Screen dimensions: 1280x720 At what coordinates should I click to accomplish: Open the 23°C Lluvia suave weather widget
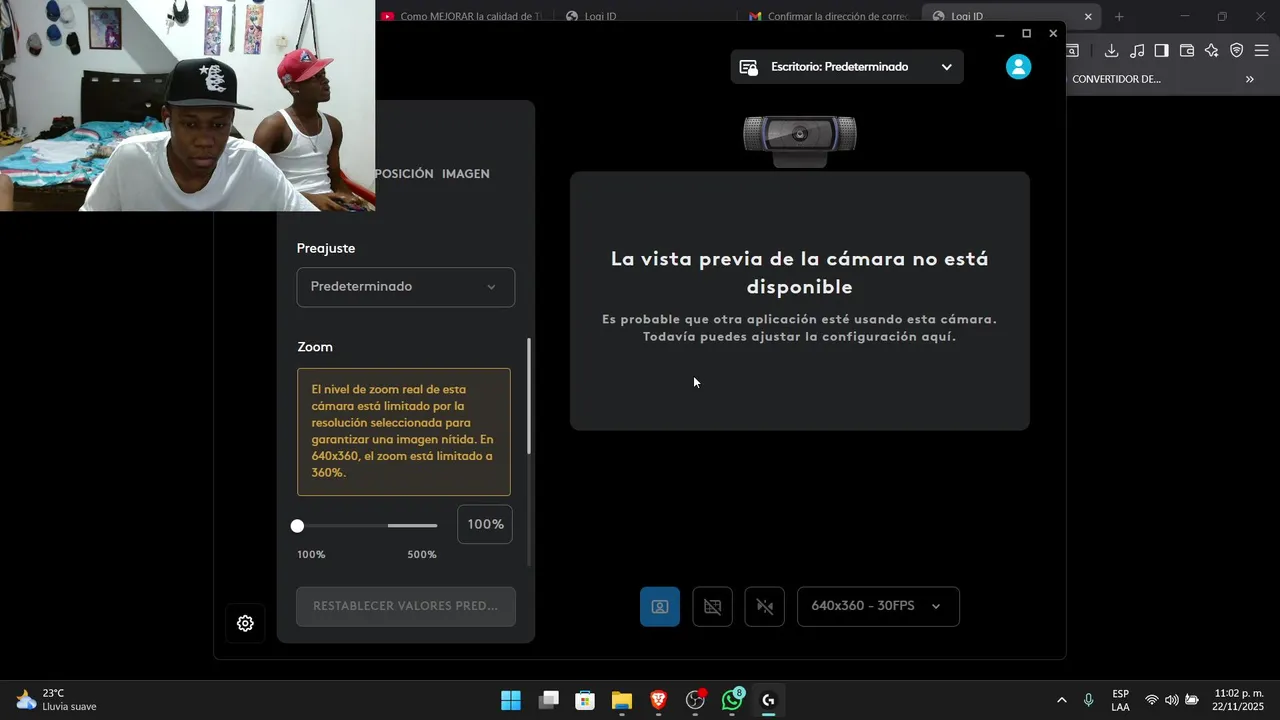click(x=57, y=700)
